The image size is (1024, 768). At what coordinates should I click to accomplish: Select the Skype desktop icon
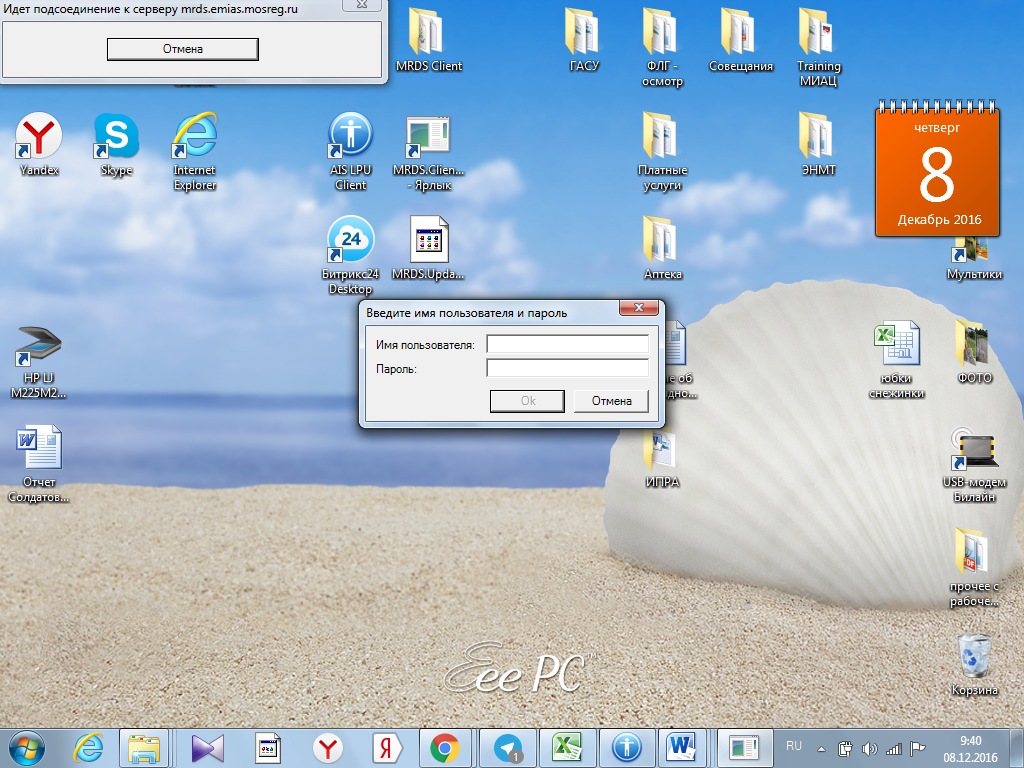click(x=116, y=144)
